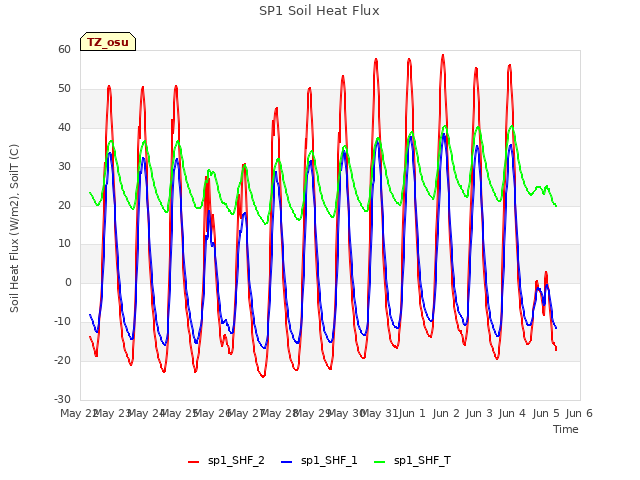Image resolution: width=640 pixels, height=480 pixels.
Task: Click the TZ_osu annotation label
Action: coord(108,42)
